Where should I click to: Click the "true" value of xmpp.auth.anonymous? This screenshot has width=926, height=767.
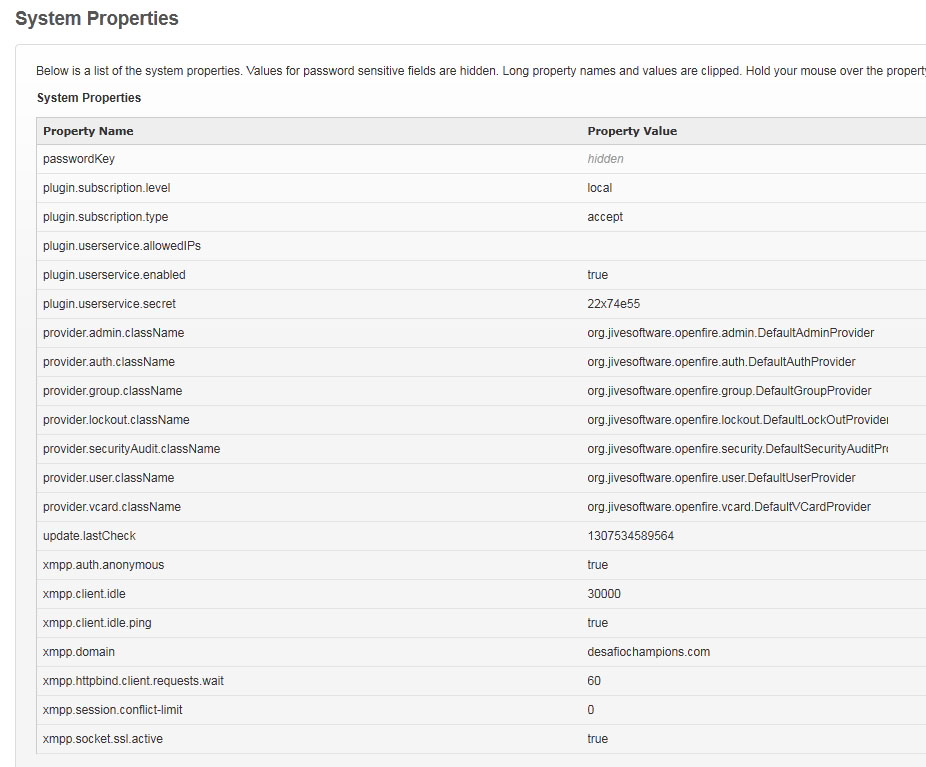click(x=598, y=564)
